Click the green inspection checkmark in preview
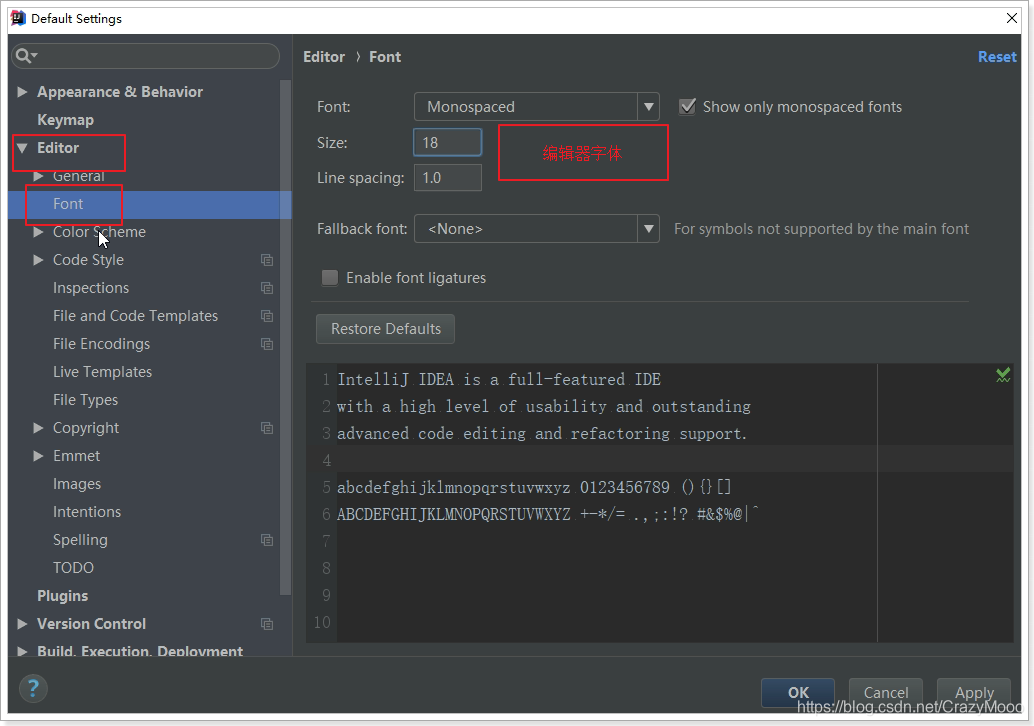Screen dimensions: 1034x726 click(x=1003, y=375)
